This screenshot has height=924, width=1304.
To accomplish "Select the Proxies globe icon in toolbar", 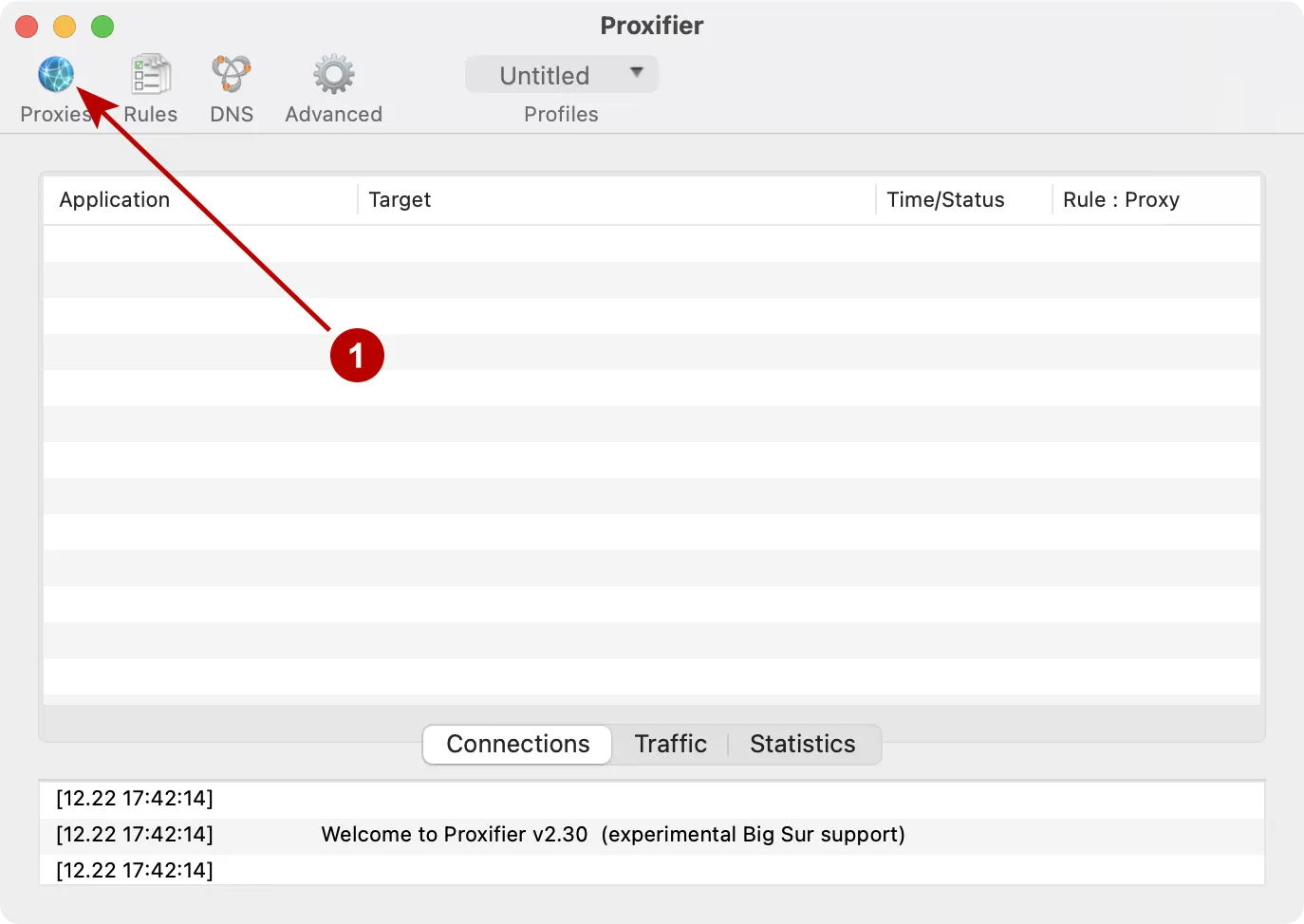I will tap(55, 73).
